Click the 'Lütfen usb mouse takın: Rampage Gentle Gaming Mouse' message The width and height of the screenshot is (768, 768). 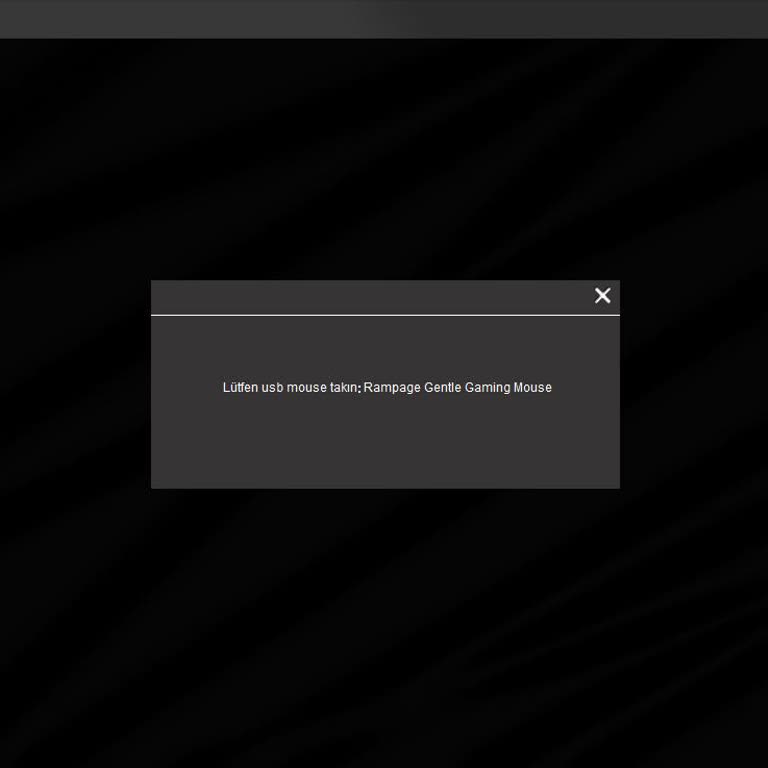[387, 387]
